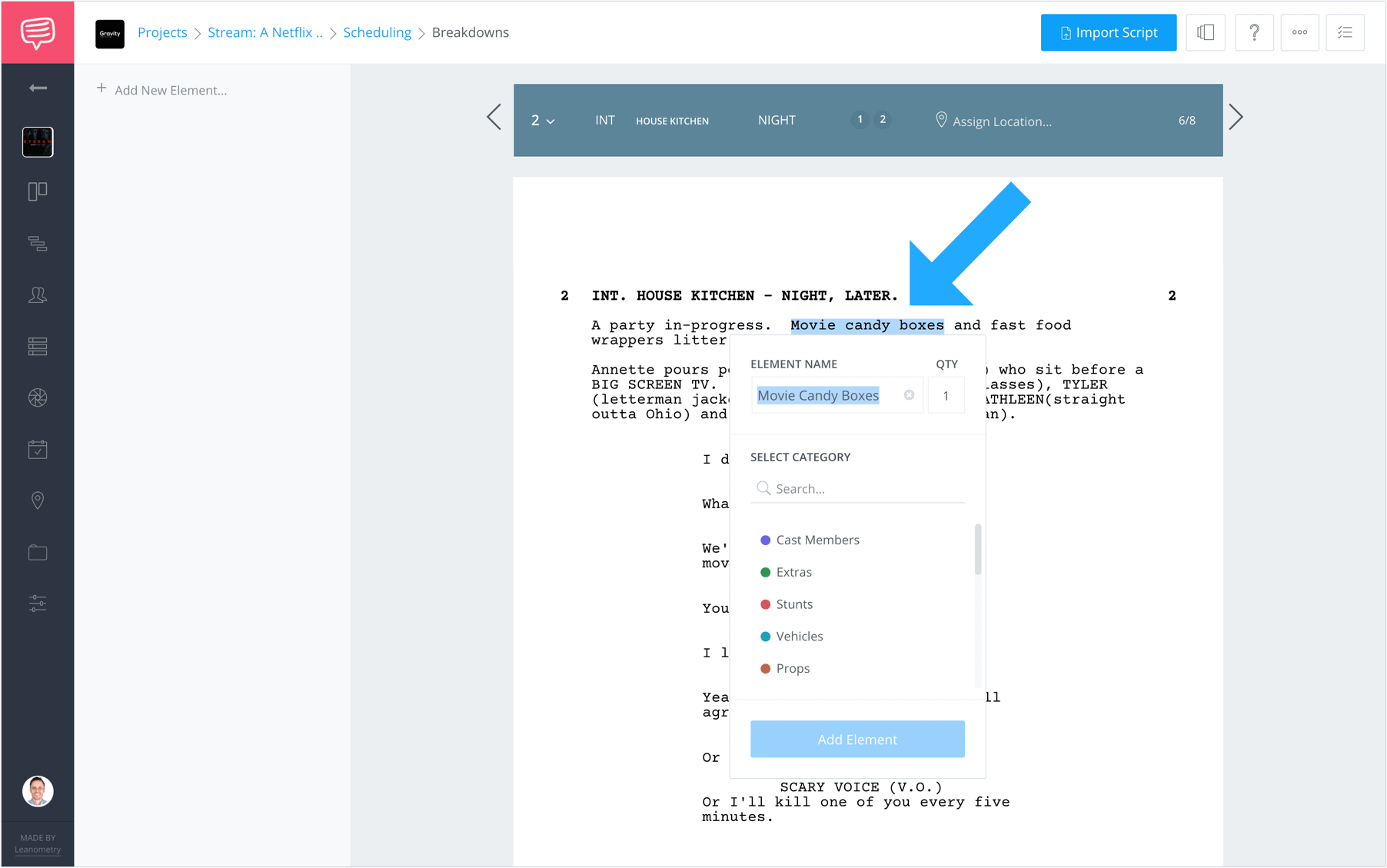Open the stripboard schedule sidebar icon

coord(38,244)
